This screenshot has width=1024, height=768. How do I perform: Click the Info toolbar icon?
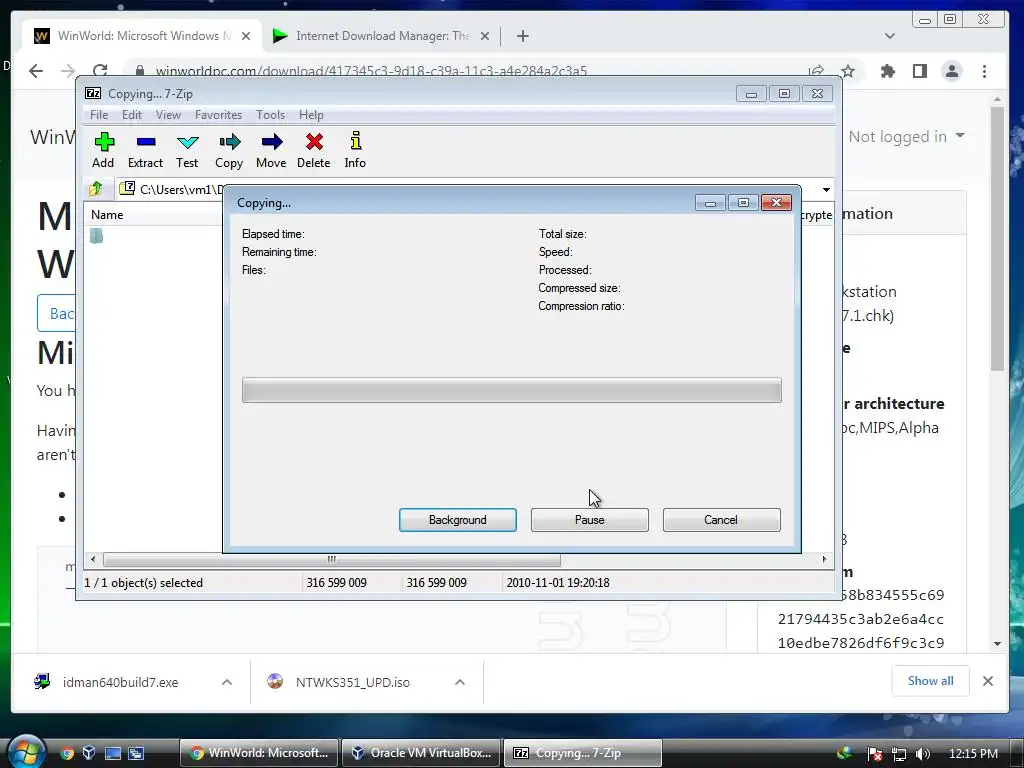tap(355, 150)
